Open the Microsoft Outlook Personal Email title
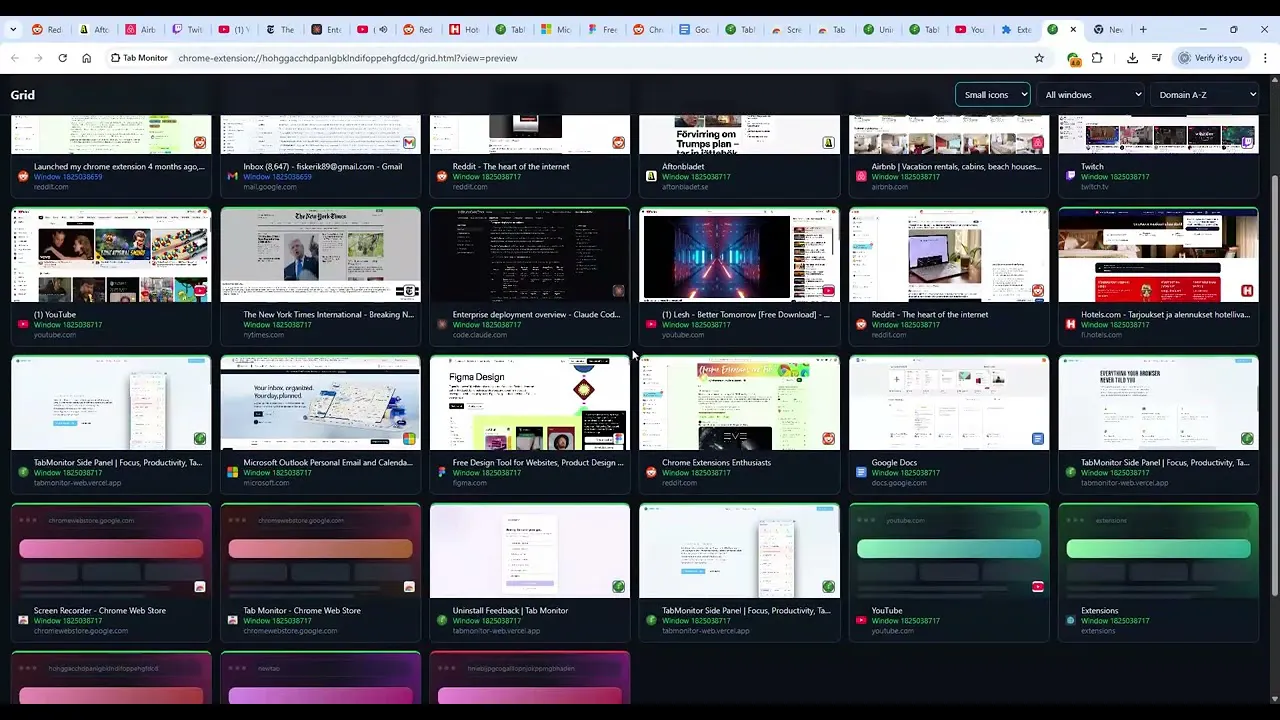 tap(328, 463)
